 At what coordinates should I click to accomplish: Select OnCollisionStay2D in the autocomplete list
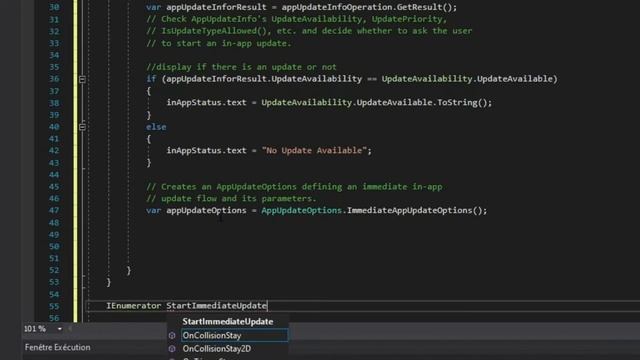coord(217,349)
